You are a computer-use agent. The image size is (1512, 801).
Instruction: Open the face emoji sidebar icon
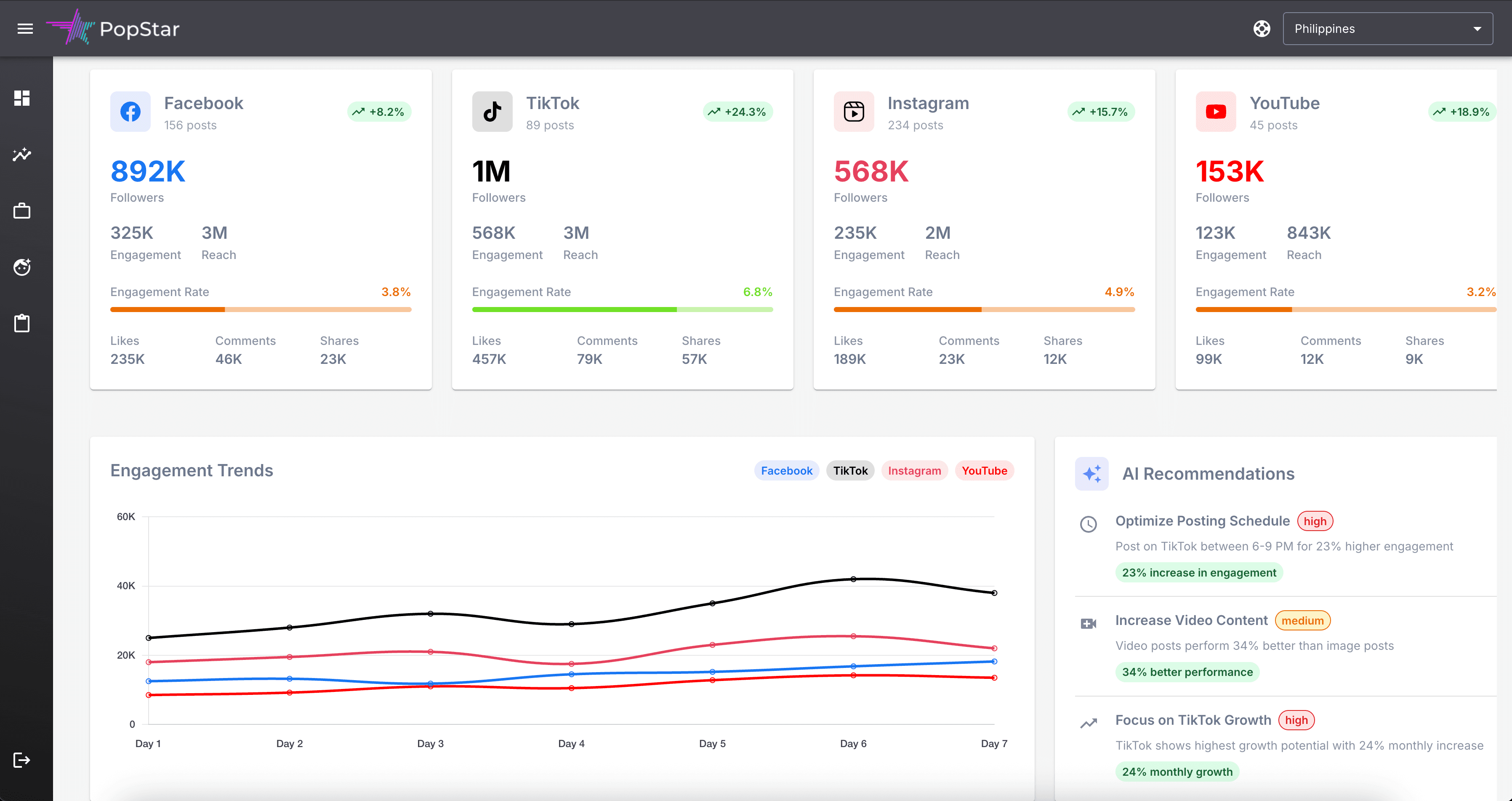[x=22, y=267]
